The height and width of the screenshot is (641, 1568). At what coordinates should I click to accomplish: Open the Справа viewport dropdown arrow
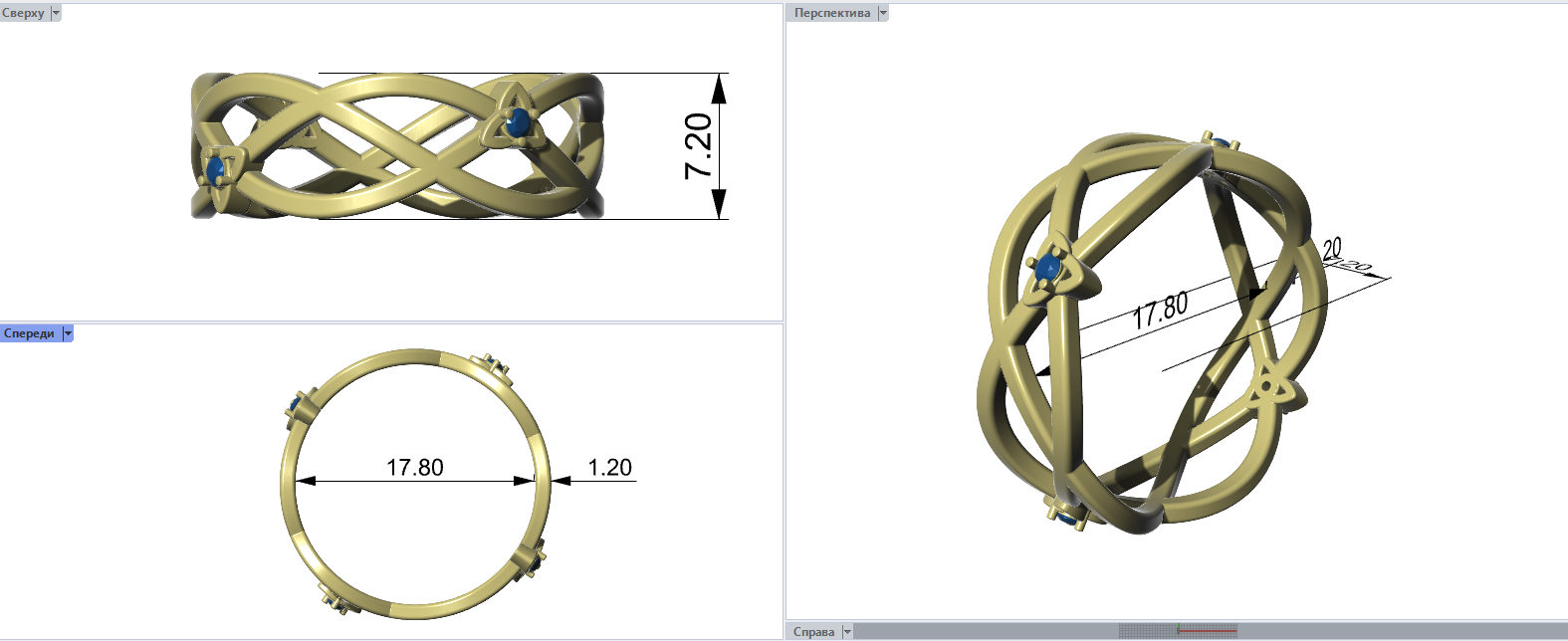(x=847, y=632)
